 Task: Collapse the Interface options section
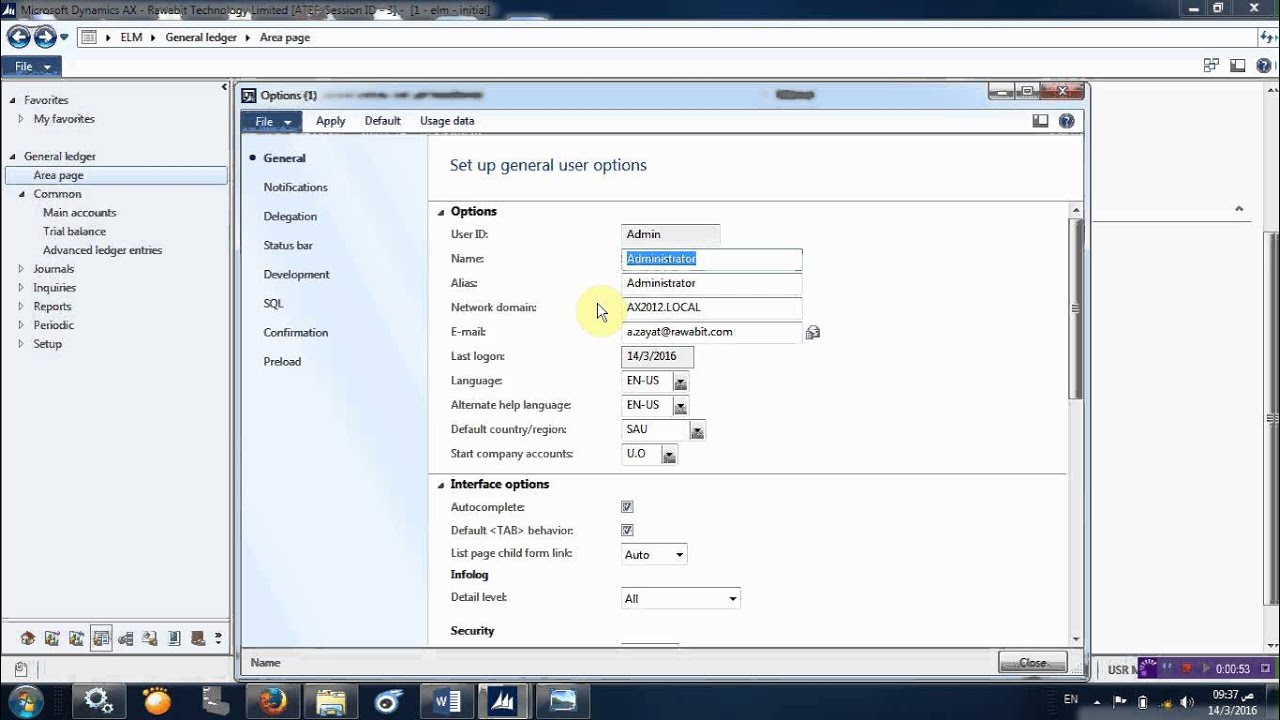[x=441, y=485]
